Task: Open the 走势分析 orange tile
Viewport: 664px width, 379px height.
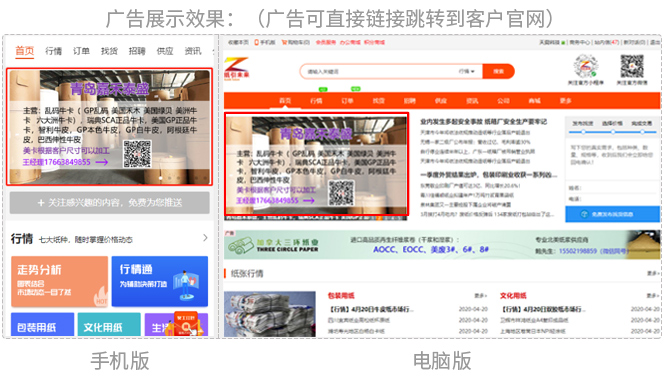Action: click(59, 281)
